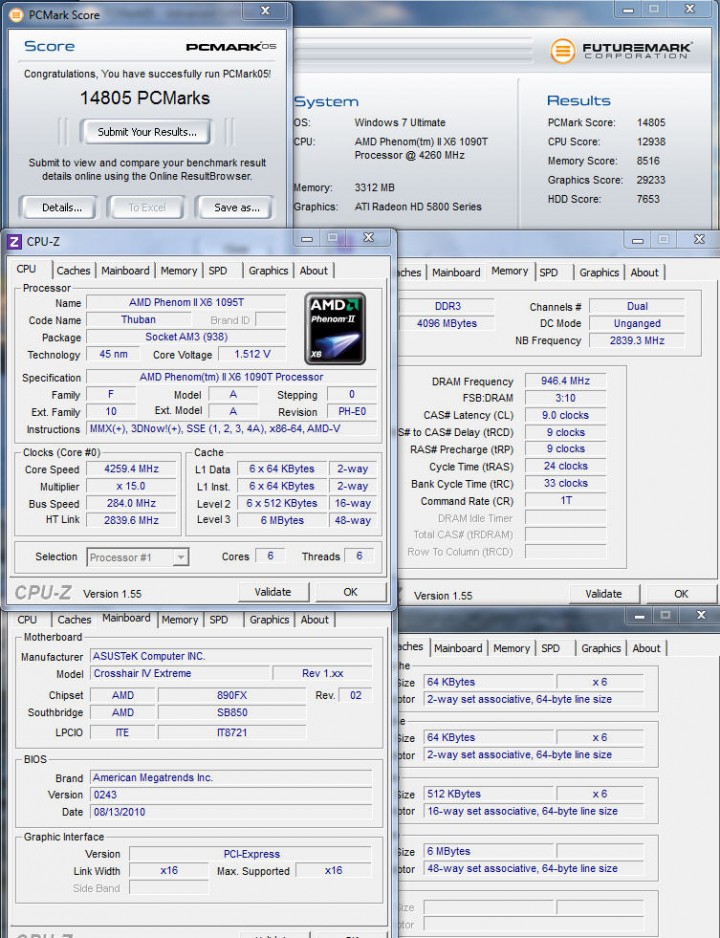Click the DC Mode Unganged value
The width and height of the screenshot is (720, 938).
[x=637, y=324]
